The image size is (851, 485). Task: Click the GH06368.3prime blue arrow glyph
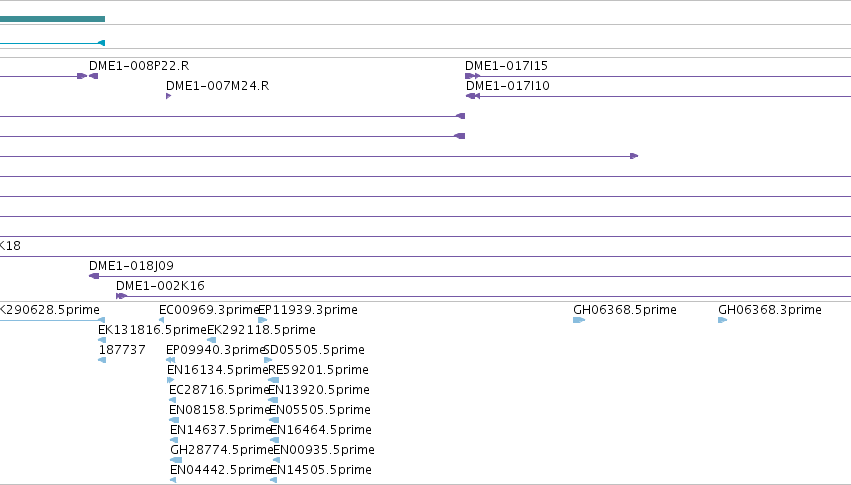coord(722,320)
